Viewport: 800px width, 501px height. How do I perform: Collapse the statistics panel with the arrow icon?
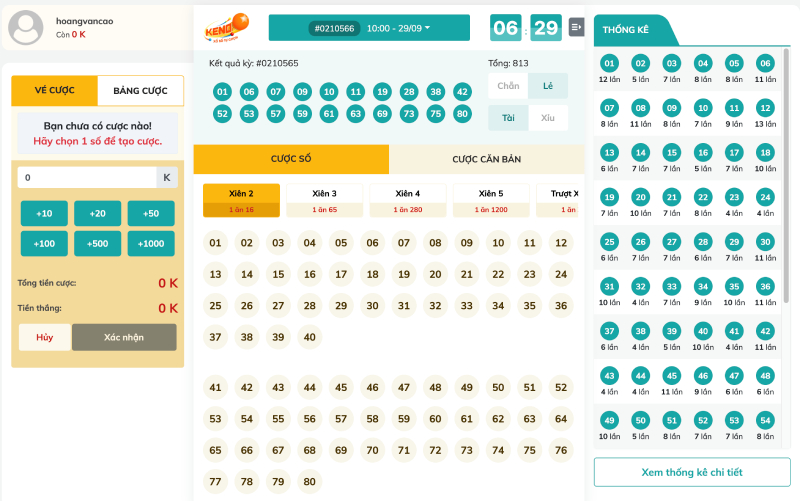coord(576,27)
